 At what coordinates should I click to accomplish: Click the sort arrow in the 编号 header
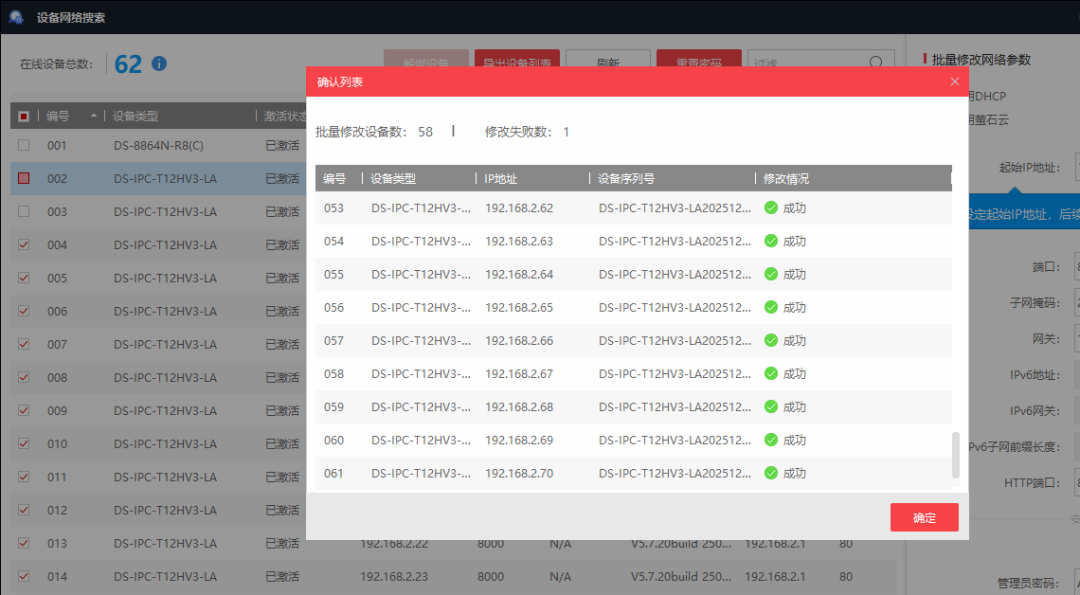coord(94,116)
